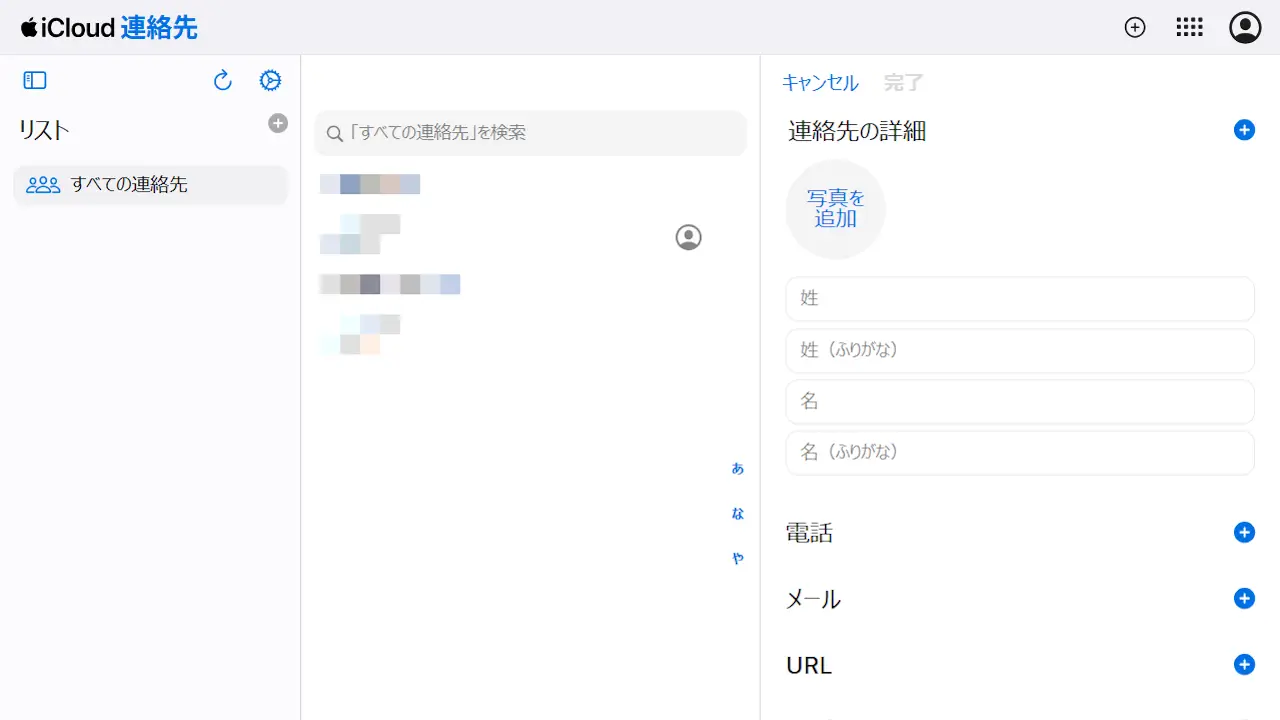Click the 姓 last name field

tap(1020, 299)
